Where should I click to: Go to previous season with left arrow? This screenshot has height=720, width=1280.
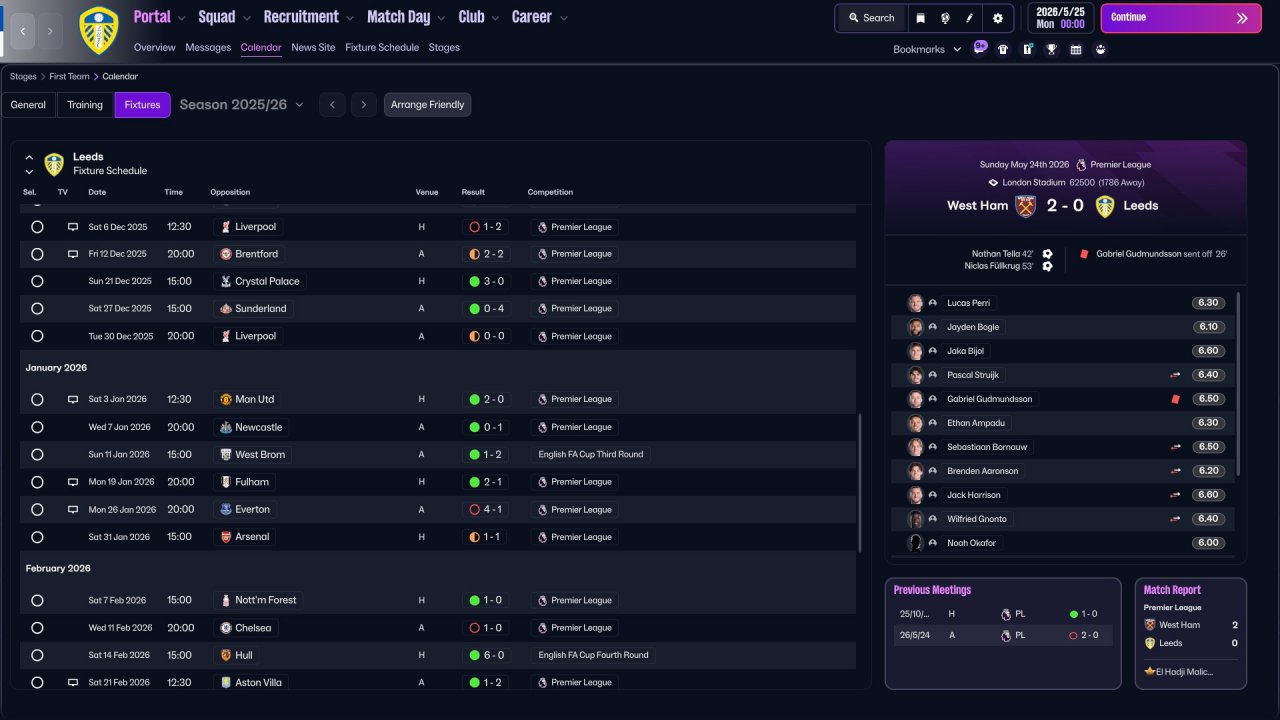coord(332,104)
